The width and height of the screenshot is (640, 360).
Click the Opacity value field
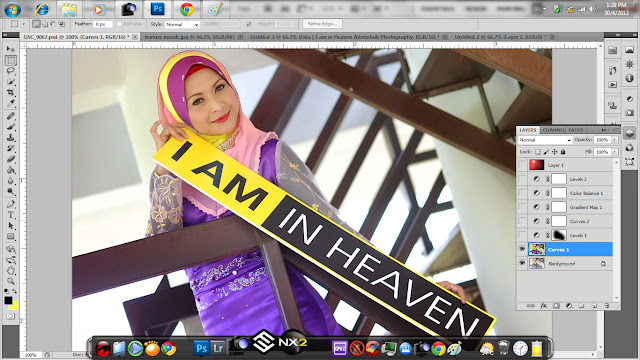(x=602, y=140)
